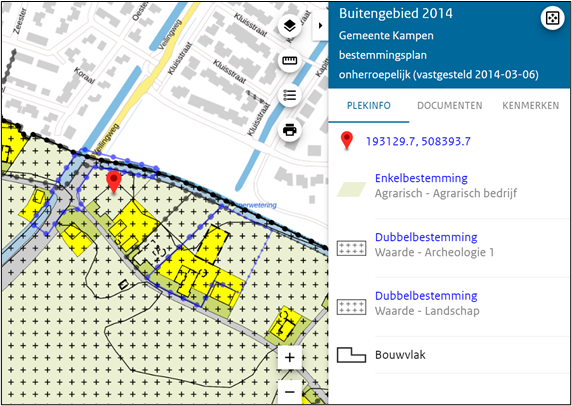Screen dimensions: 572x406
Task: Switch to the DOCUMENTEN tab
Action: [450, 106]
